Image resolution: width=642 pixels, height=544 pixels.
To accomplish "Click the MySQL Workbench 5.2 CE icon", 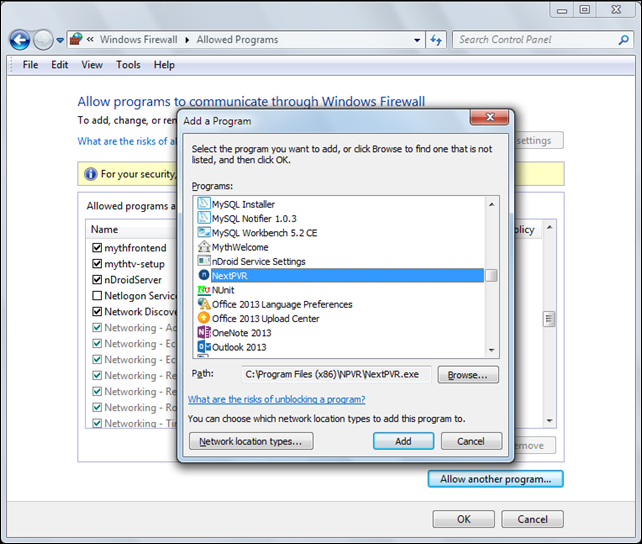I will pos(204,232).
